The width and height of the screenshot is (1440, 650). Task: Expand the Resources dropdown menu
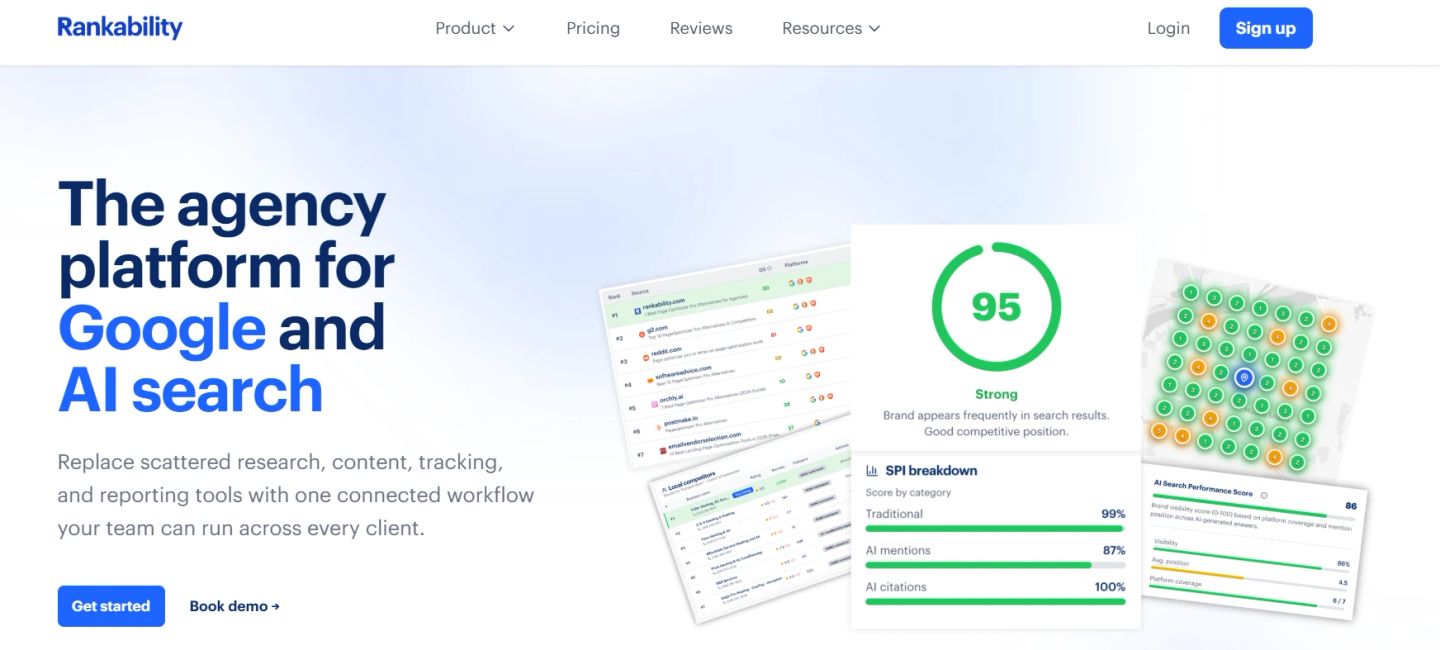pyautogui.click(x=831, y=28)
